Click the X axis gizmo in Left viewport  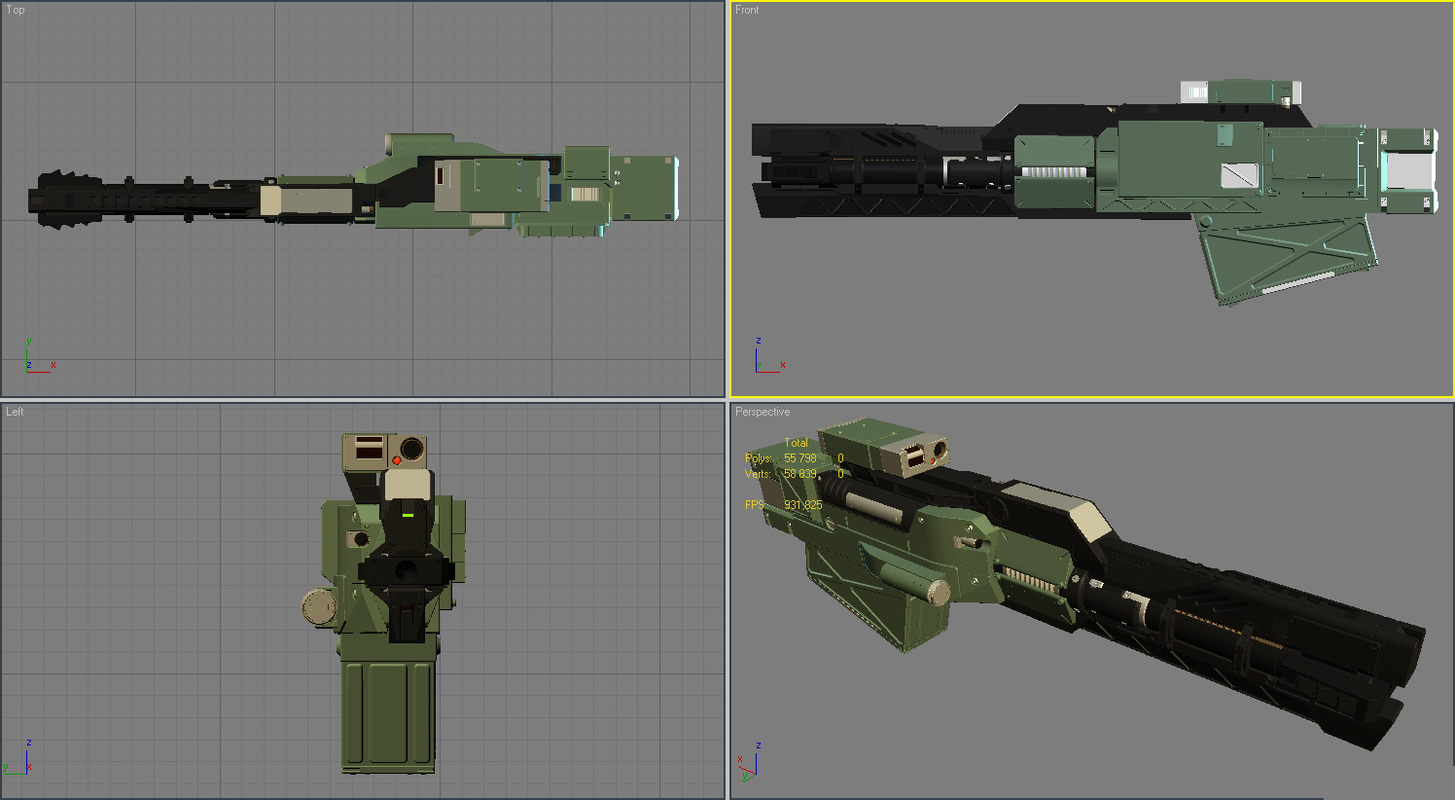pos(28,768)
